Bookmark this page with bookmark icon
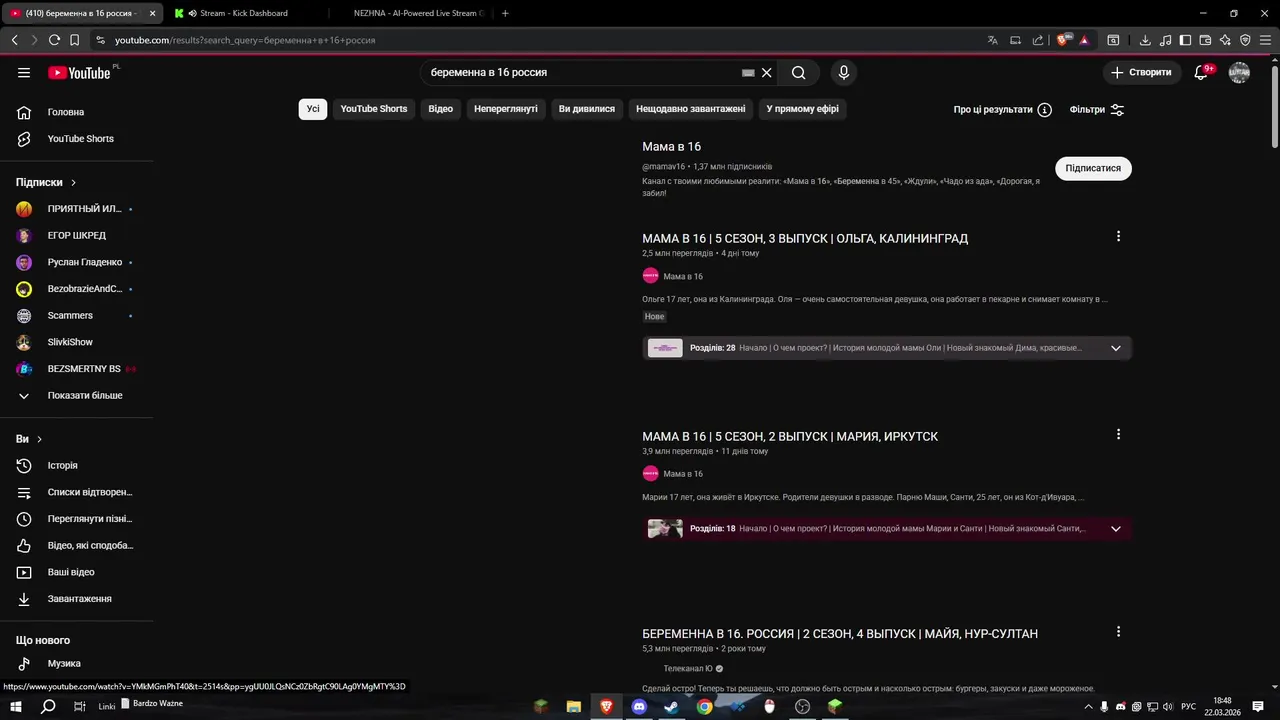The height and width of the screenshot is (720, 1280). click(x=74, y=40)
